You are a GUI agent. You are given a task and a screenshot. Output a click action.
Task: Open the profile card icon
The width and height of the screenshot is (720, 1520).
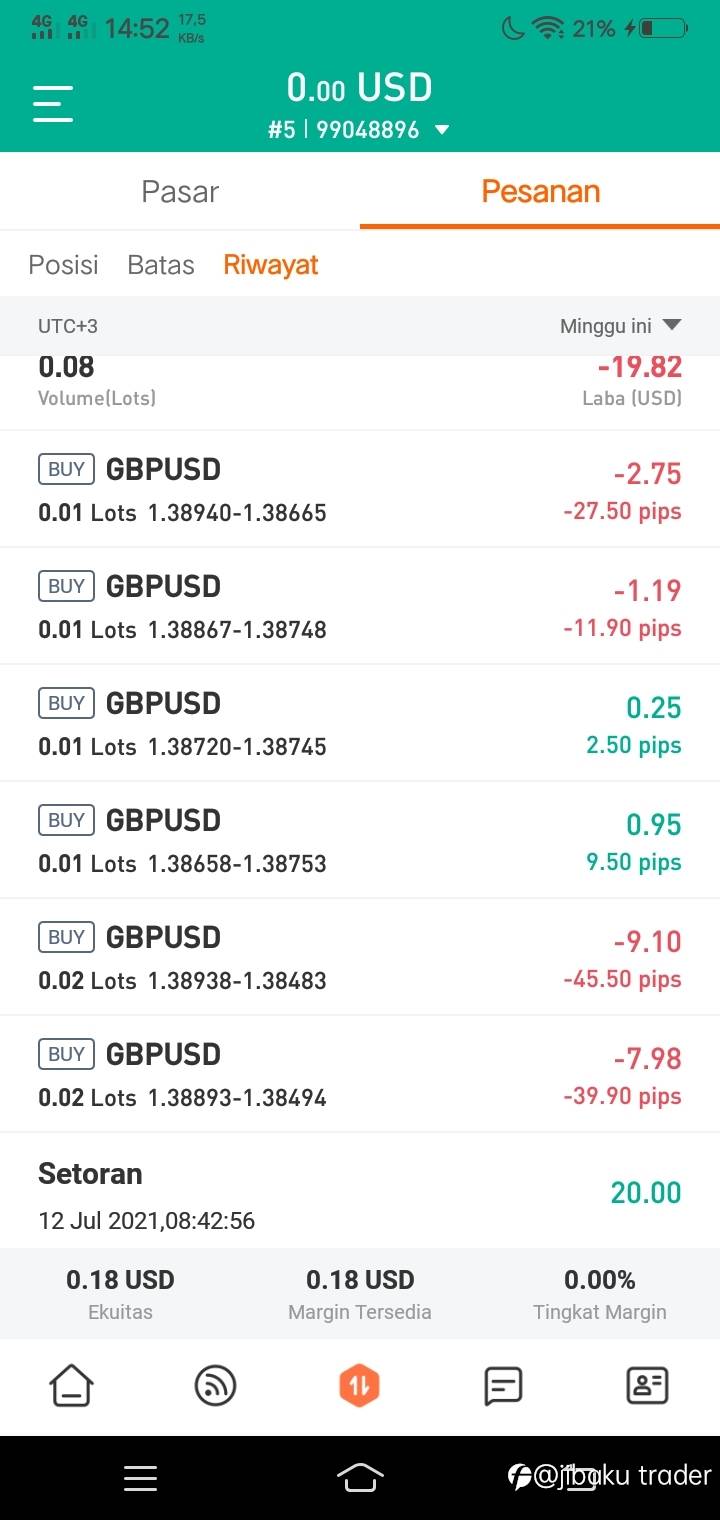click(647, 1386)
